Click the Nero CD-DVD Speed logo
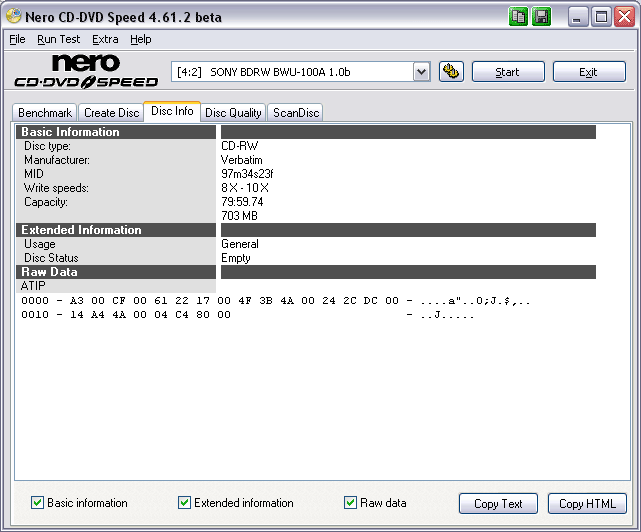This screenshot has width=641, height=532. [86, 71]
